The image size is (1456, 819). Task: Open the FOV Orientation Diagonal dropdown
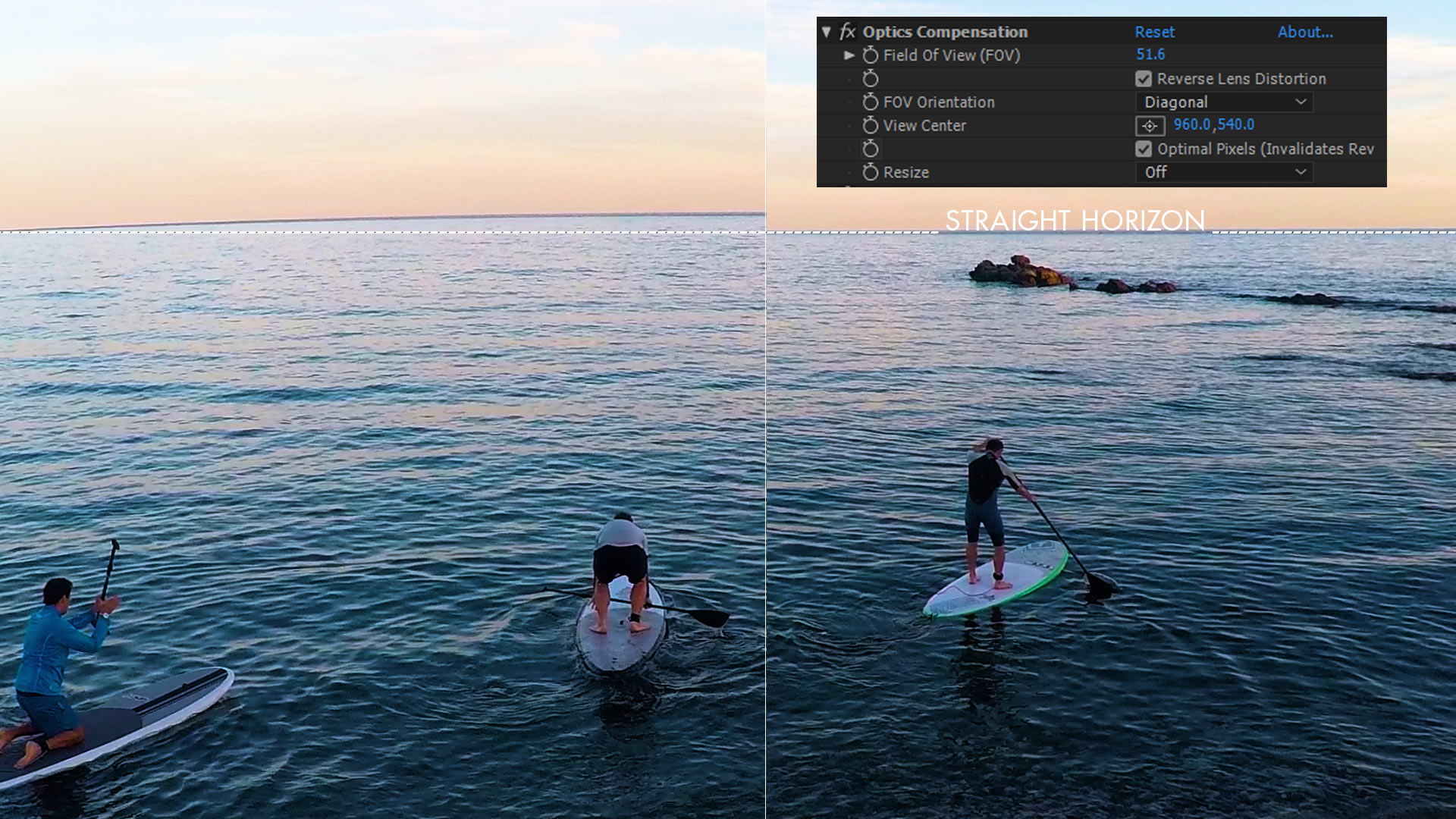1224,102
